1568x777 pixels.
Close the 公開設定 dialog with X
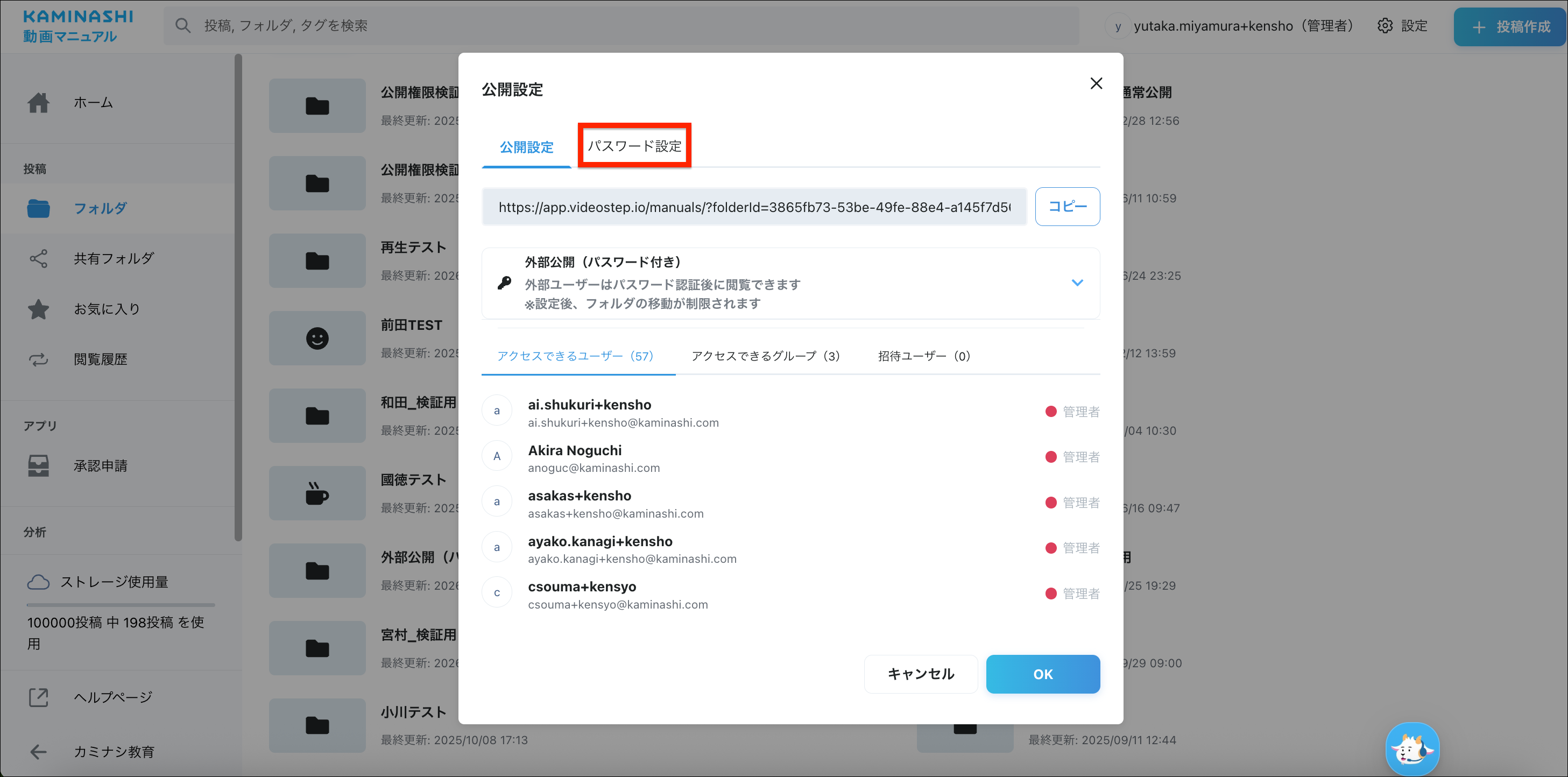pos(1096,83)
